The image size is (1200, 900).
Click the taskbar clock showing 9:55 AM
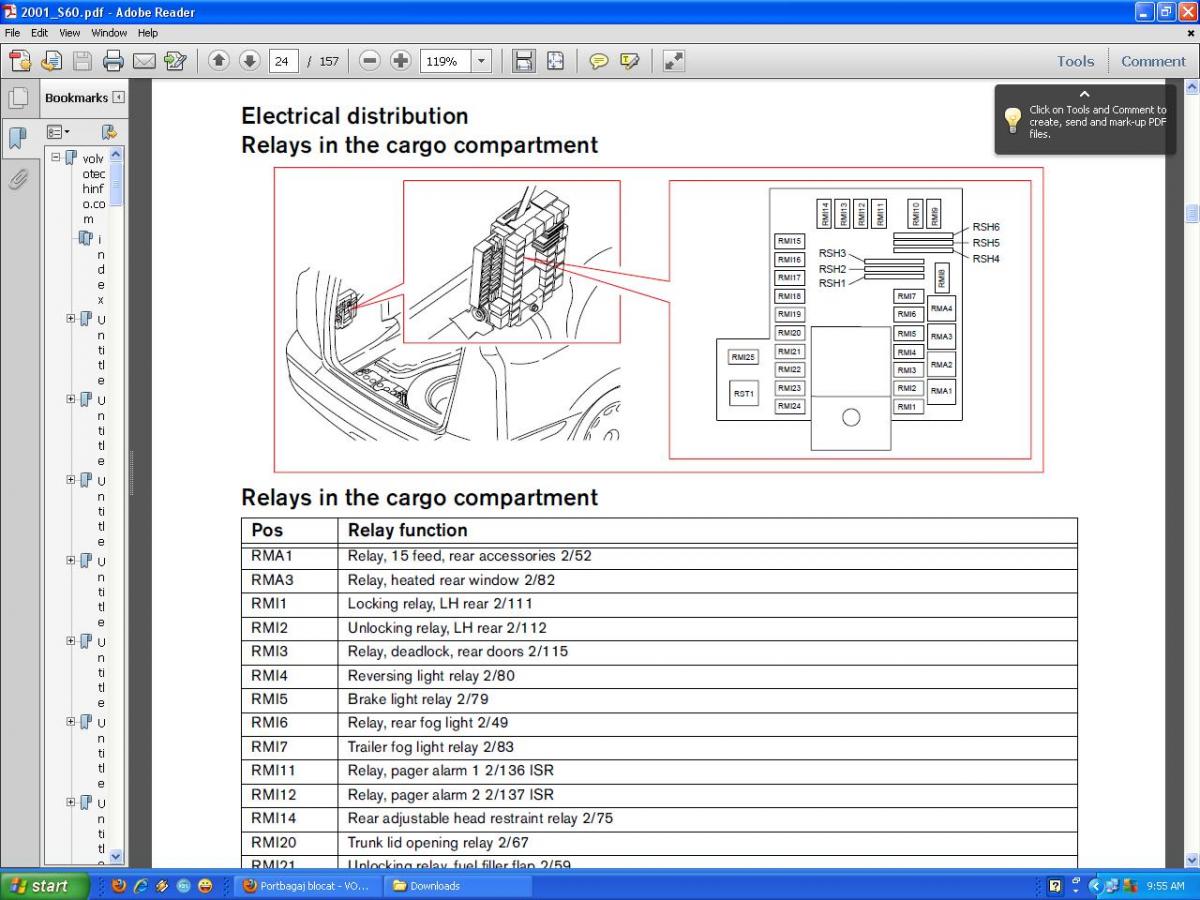(x=1166, y=886)
